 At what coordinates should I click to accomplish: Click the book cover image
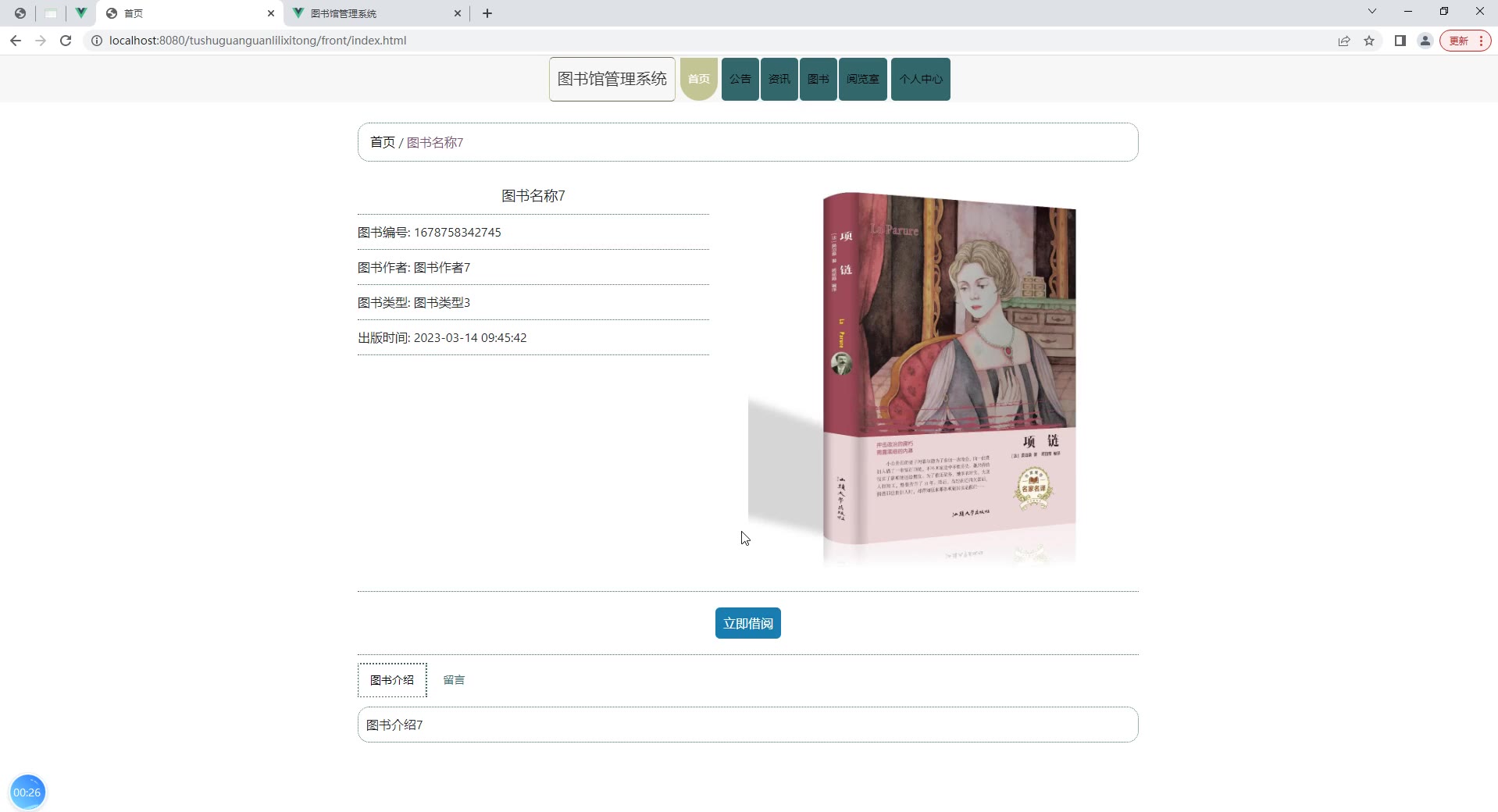point(943,379)
